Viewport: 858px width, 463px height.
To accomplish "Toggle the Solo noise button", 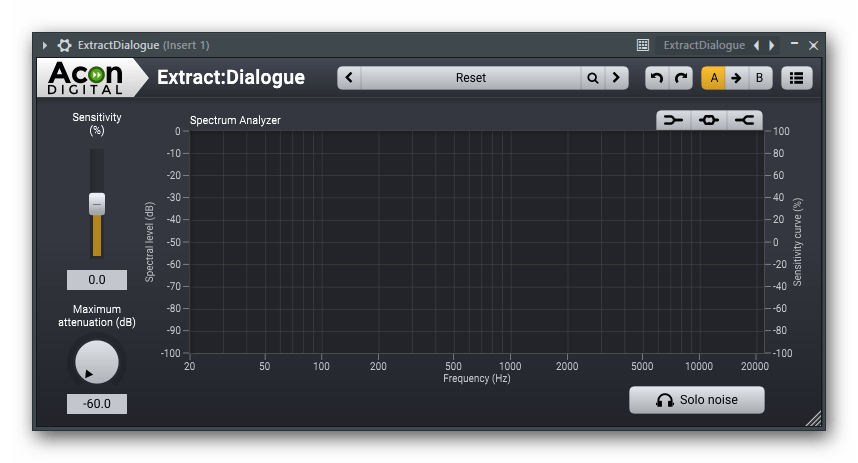I will 697,400.
